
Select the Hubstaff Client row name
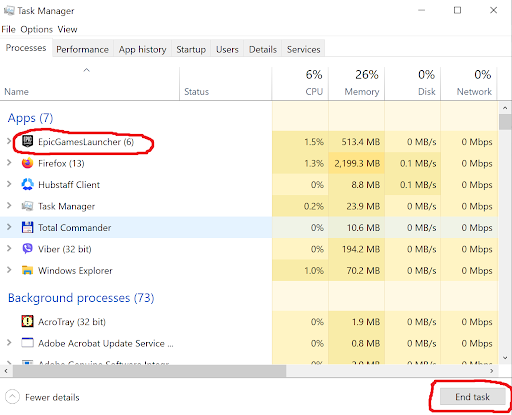[69, 185]
